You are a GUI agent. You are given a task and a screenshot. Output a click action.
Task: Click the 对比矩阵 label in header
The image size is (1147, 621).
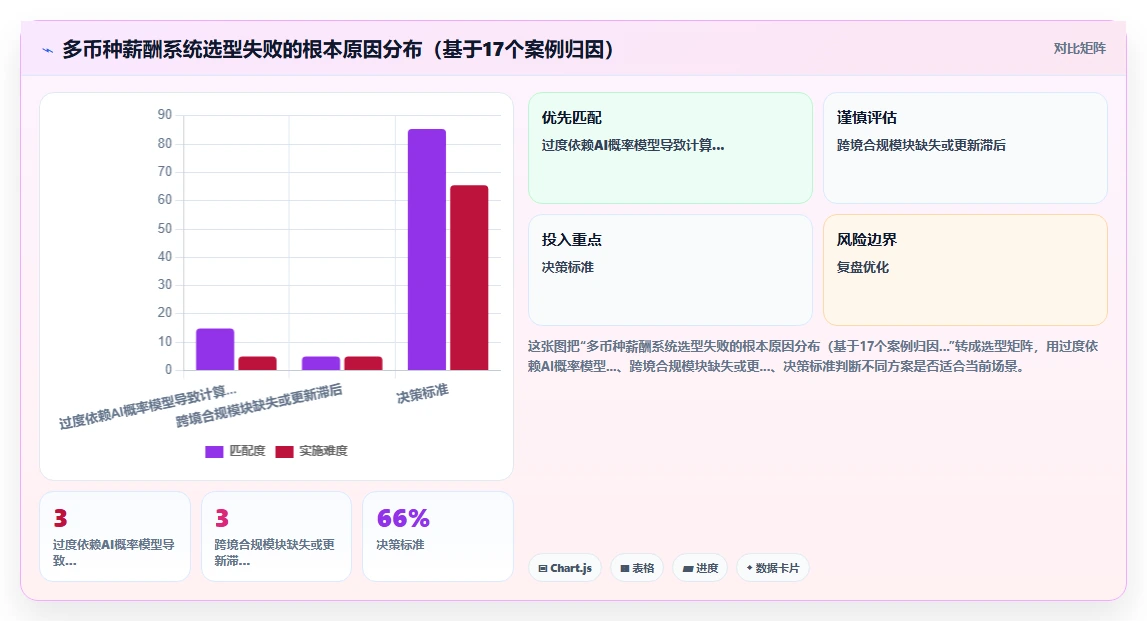pyautogui.click(x=1079, y=48)
